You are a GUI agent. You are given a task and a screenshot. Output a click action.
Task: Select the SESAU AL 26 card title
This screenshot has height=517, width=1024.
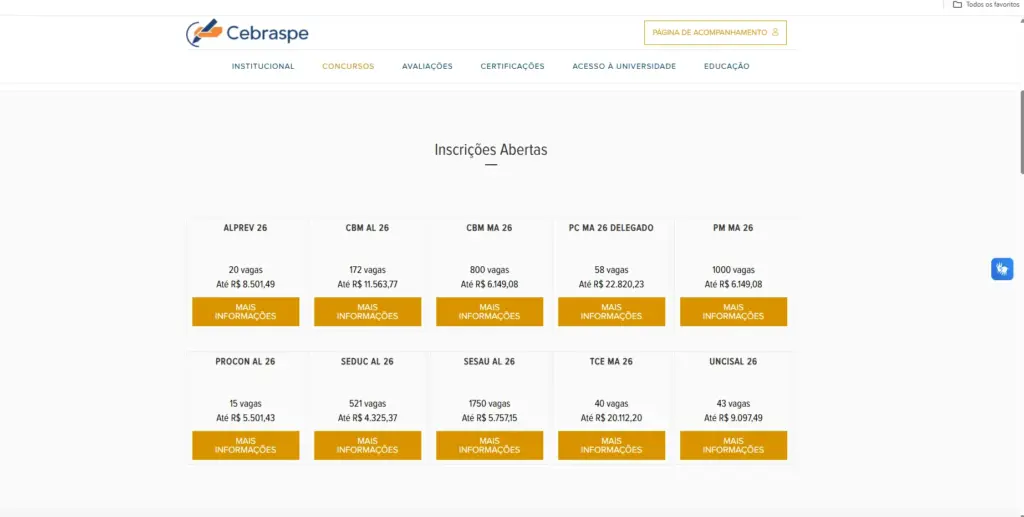click(489, 362)
